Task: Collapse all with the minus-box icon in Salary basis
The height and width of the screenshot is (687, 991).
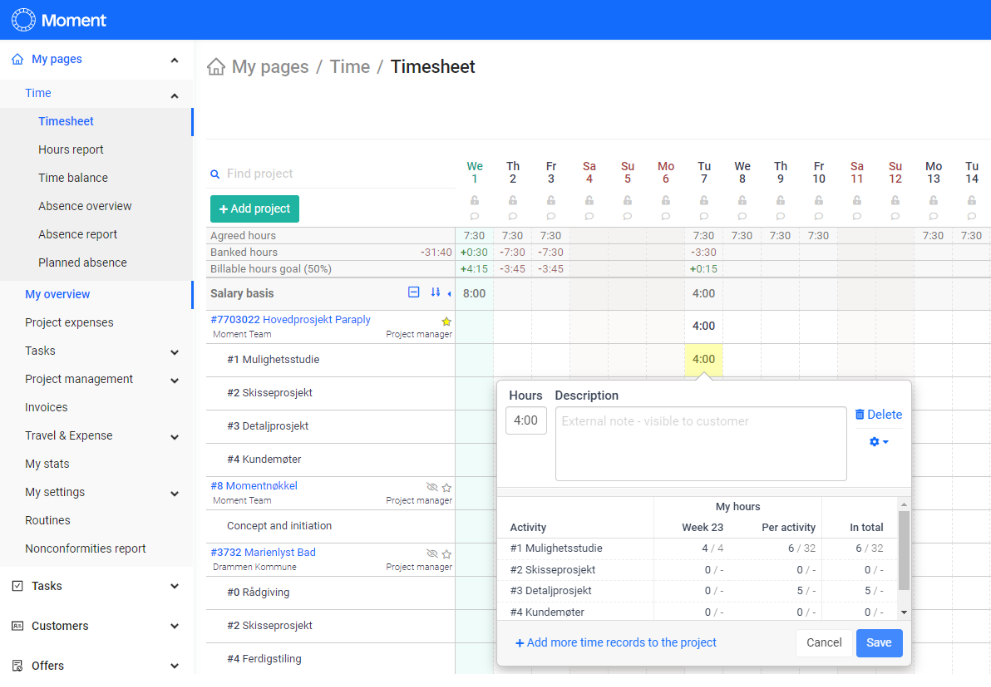Action: tap(414, 293)
